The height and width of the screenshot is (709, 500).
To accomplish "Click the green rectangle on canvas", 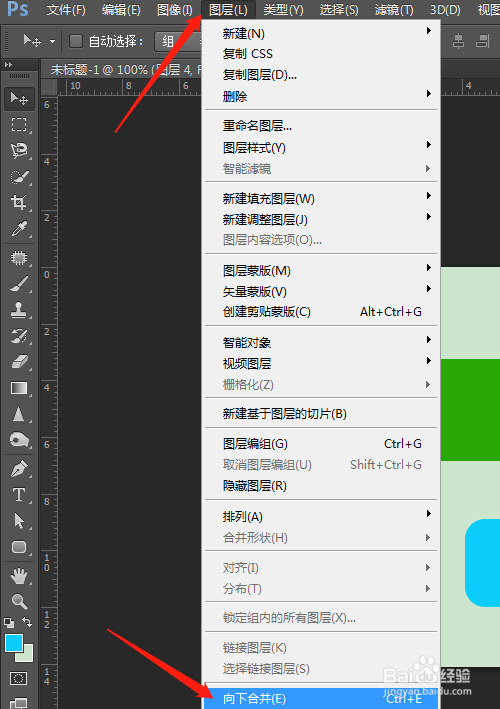I will pos(470,410).
